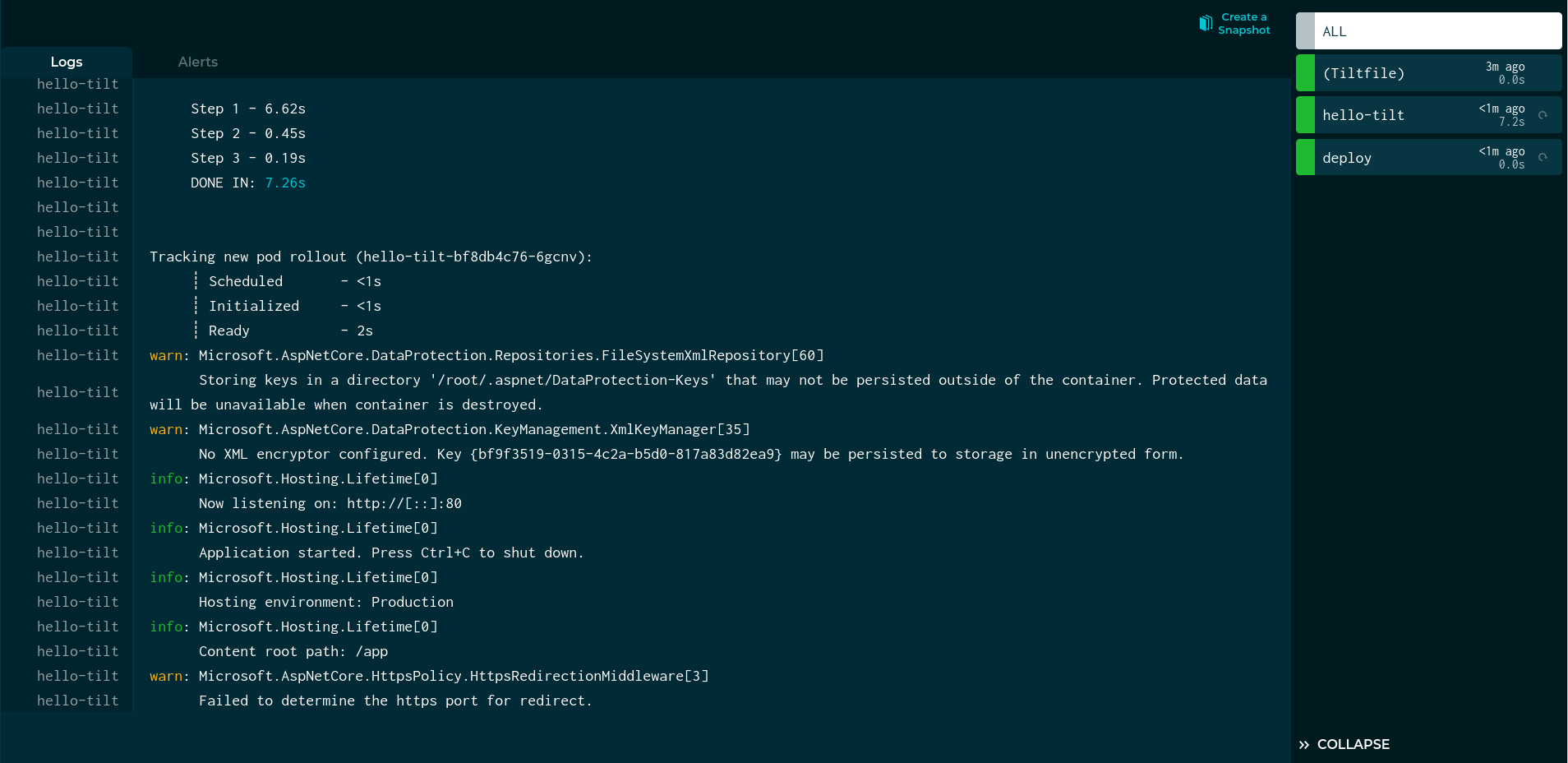Click green status indicator of (Tiltfile)
Image resolution: width=1568 pixels, height=763 pixels.
click(x=1305, y=73)
